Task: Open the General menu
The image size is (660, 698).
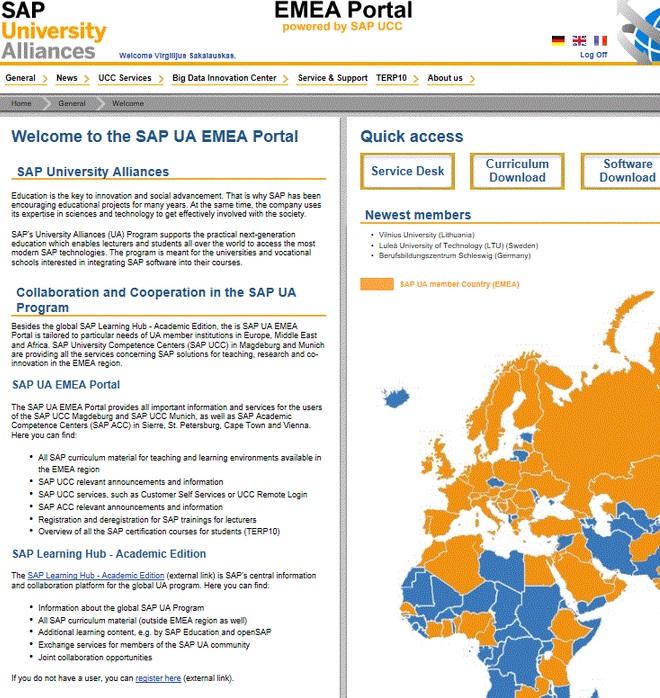Action: click(x=20, y=78)
